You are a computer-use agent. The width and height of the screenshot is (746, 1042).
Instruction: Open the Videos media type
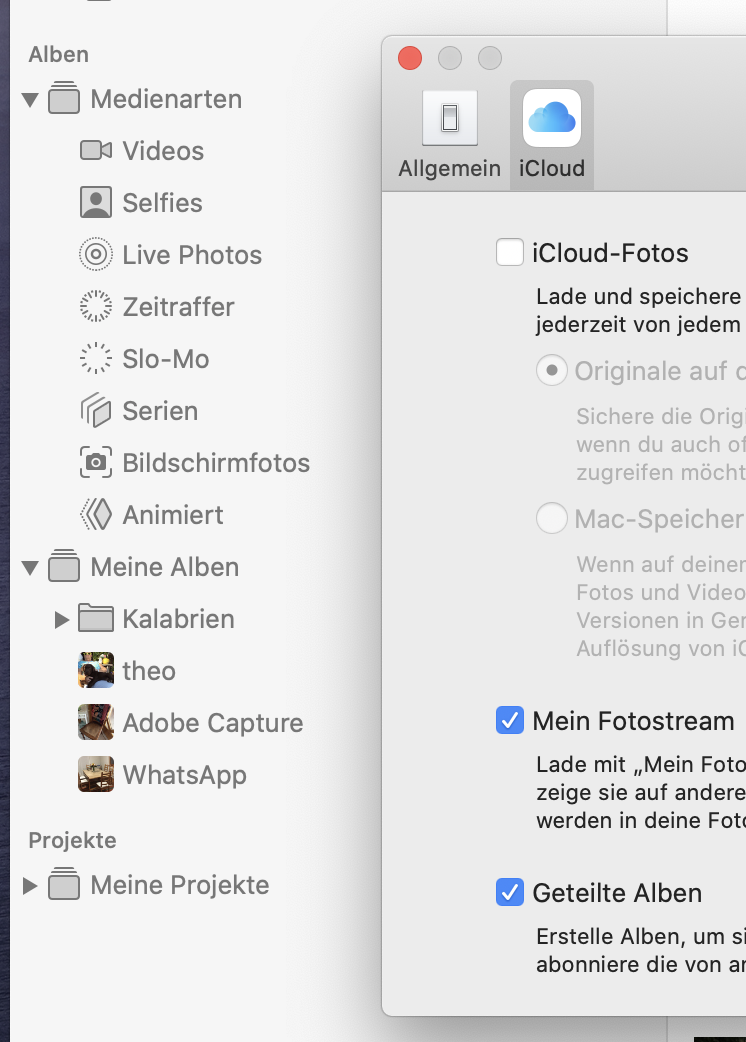162,151
